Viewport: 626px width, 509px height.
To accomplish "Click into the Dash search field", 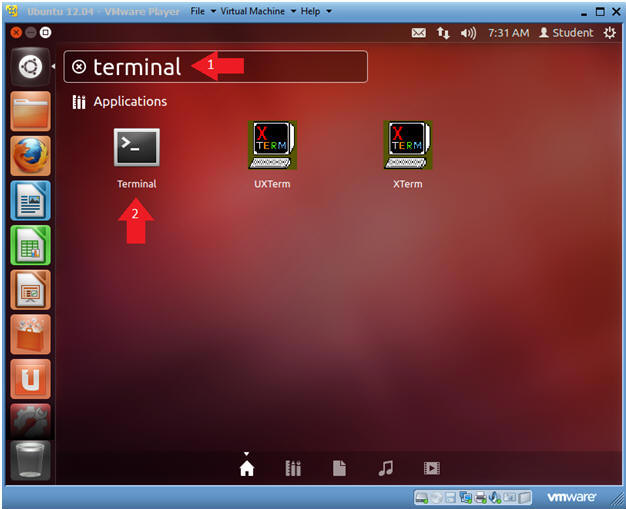I will 216,67.
